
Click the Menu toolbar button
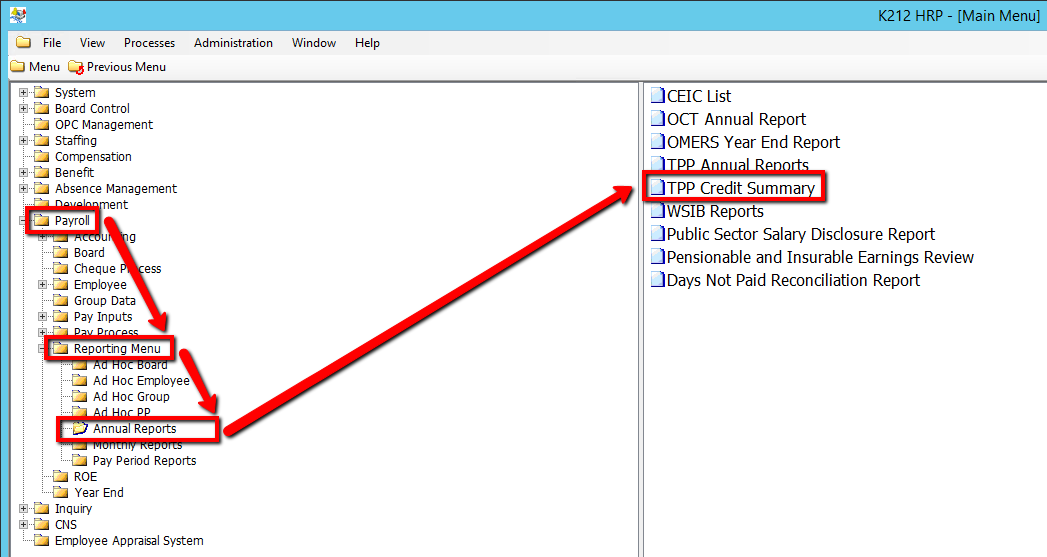(35, 67)
